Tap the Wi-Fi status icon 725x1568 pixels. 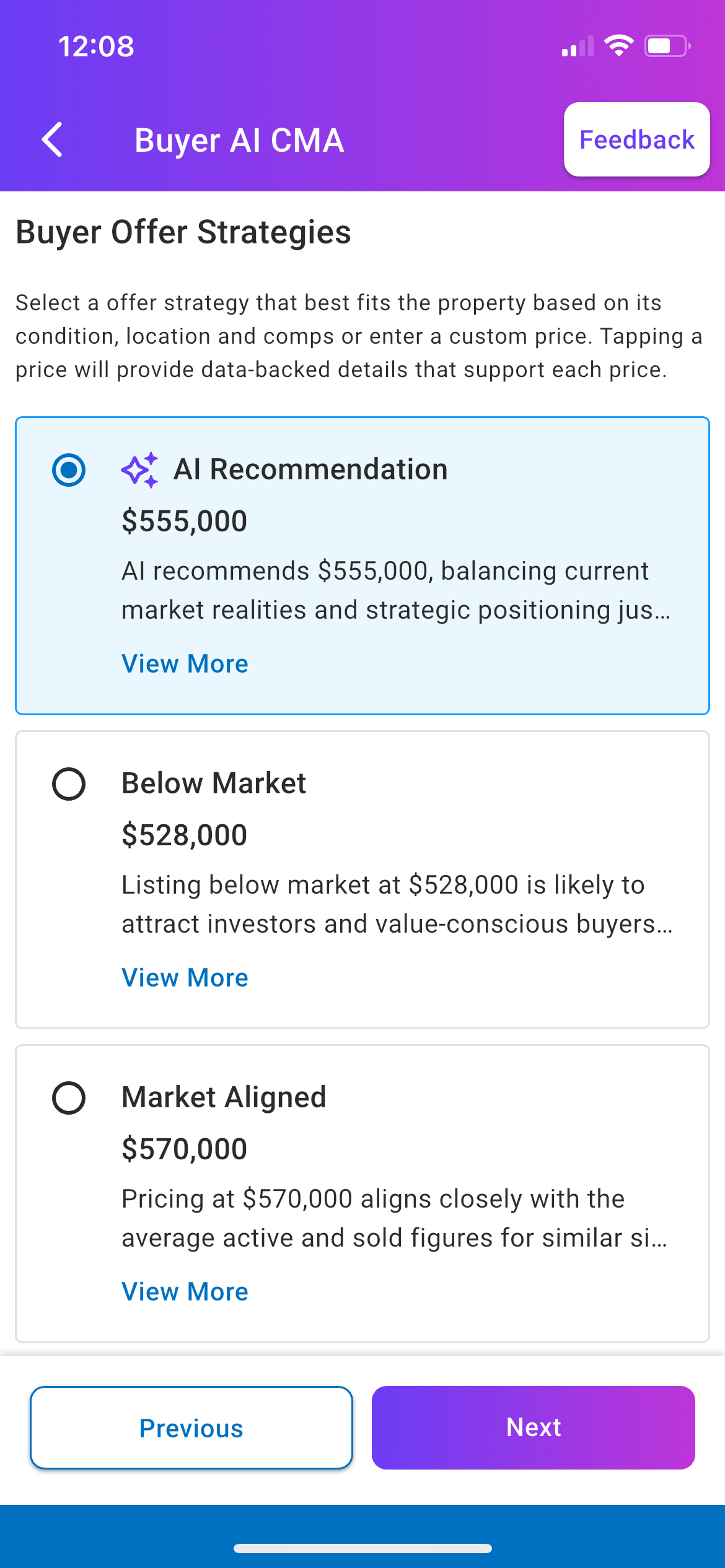(618, 46)
